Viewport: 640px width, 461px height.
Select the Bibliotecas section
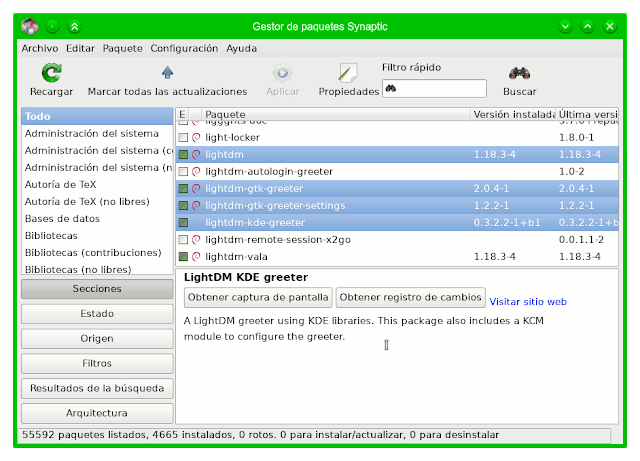pos(97,236)
